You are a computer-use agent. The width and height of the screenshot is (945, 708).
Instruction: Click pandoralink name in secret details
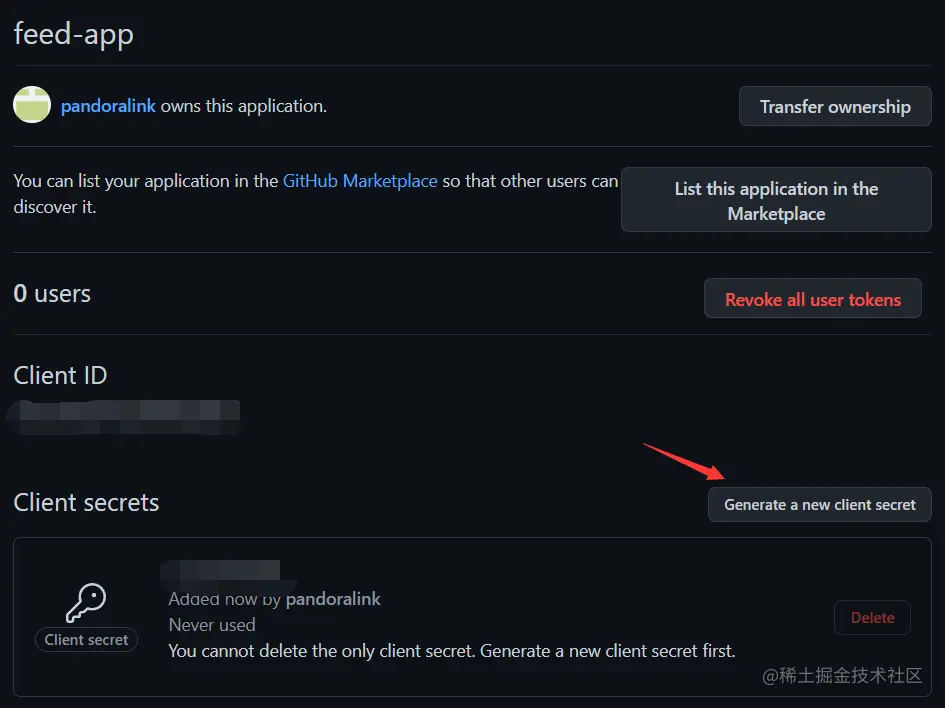pos(333,599)
